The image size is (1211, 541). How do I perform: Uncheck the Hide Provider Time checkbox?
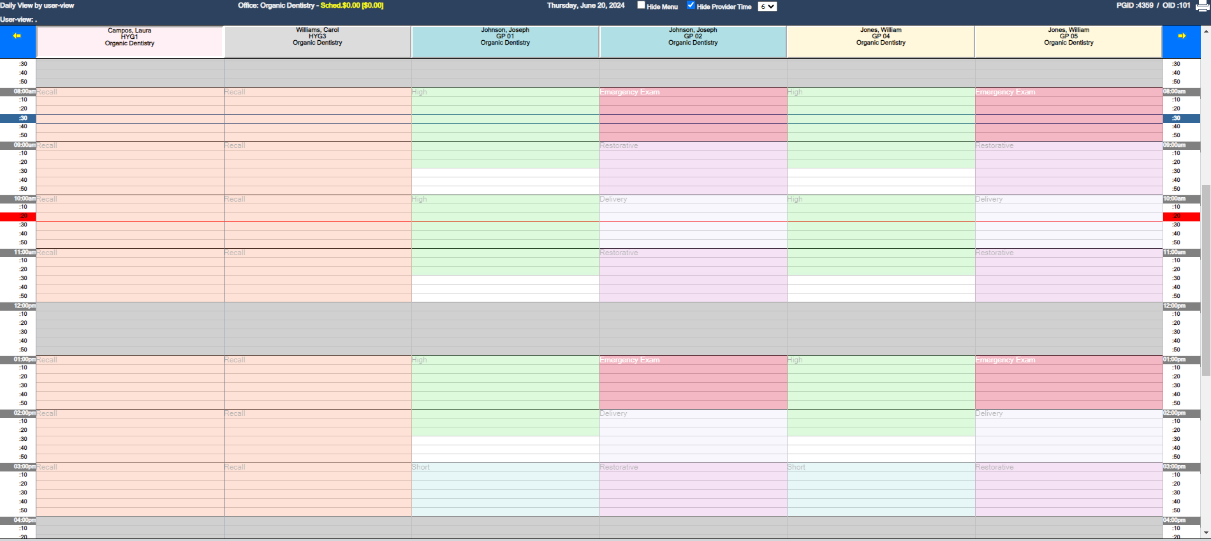[x=691, y=5]
